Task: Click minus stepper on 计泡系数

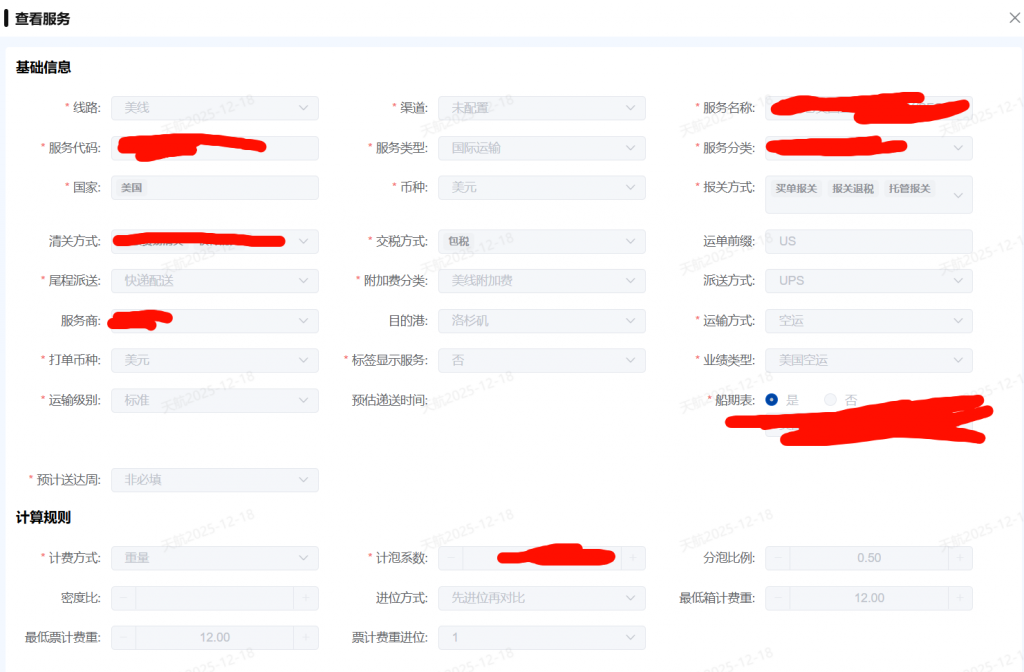Action: [x=451, y=558]
